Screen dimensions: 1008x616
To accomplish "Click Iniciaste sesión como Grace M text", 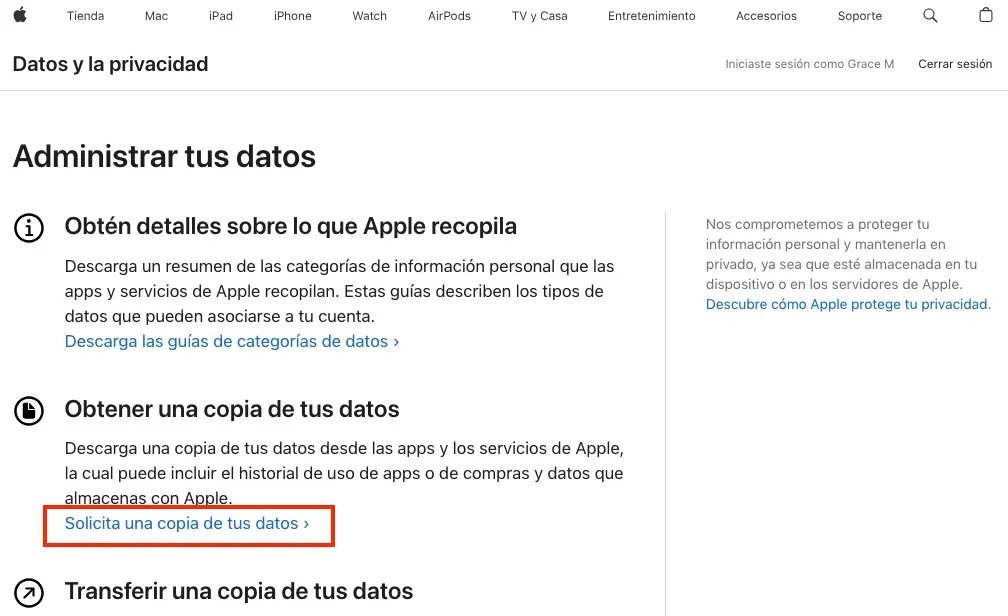I will pos(809,64).
